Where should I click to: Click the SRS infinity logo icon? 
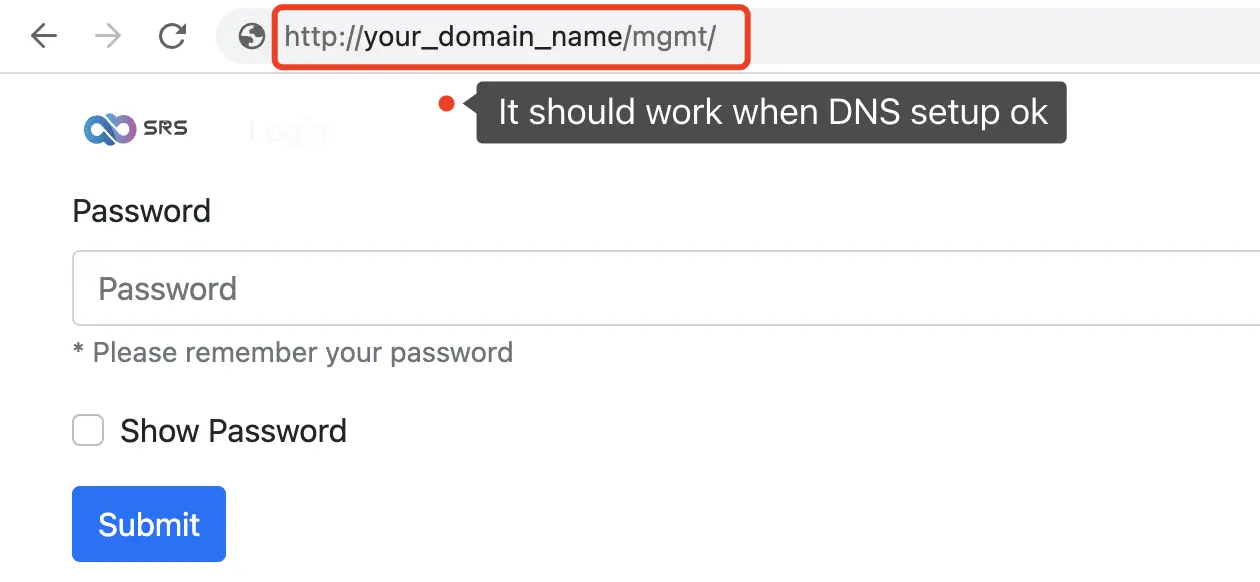(x=109, y=129)
